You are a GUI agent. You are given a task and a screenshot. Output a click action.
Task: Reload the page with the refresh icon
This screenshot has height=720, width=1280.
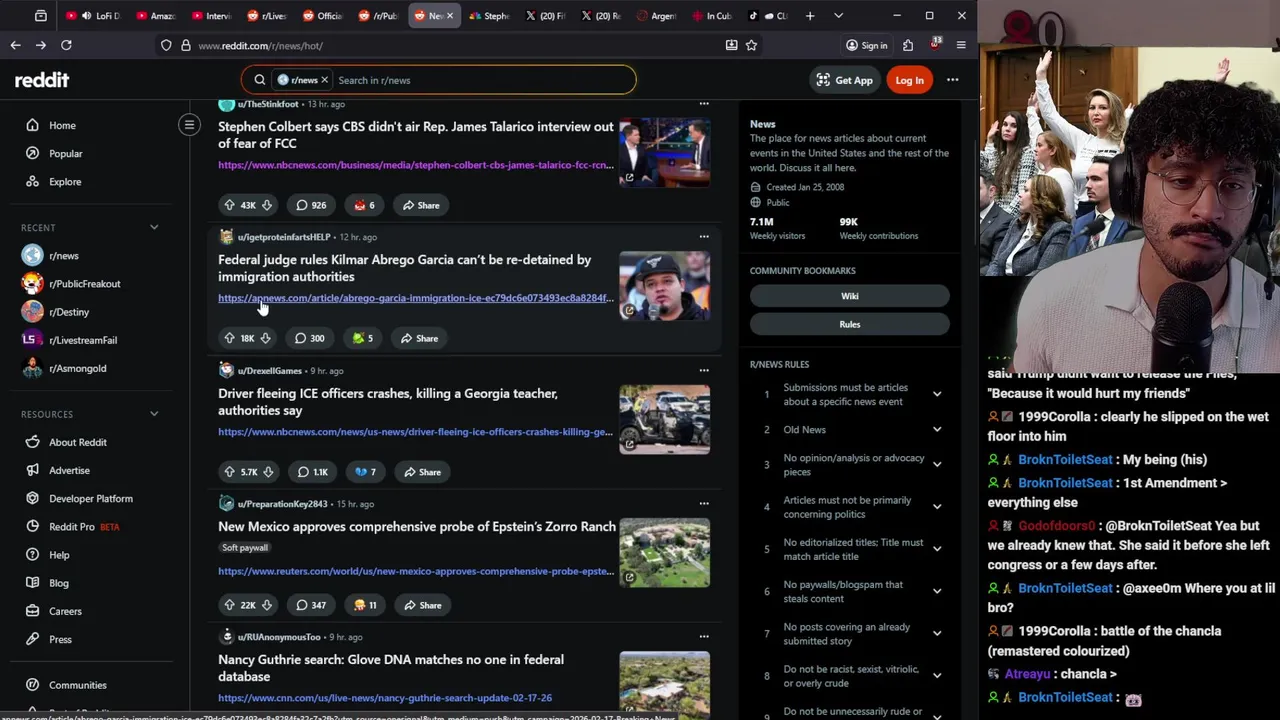pos(66,45)
